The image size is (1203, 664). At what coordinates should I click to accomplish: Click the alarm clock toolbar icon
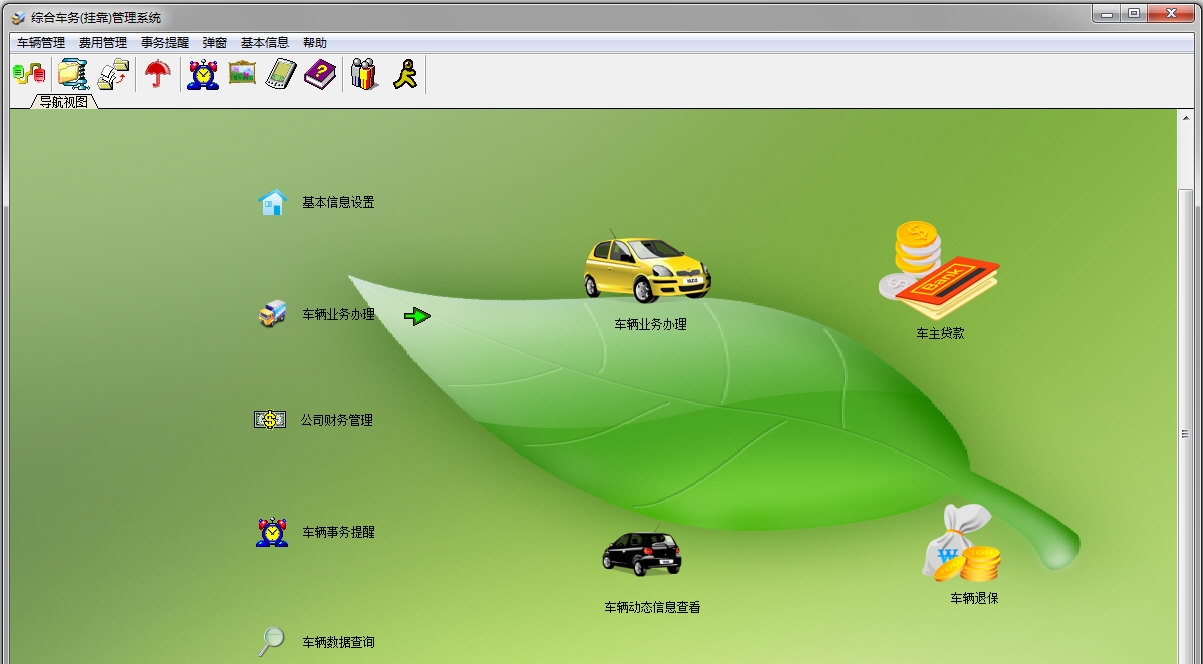pos(203,74)
